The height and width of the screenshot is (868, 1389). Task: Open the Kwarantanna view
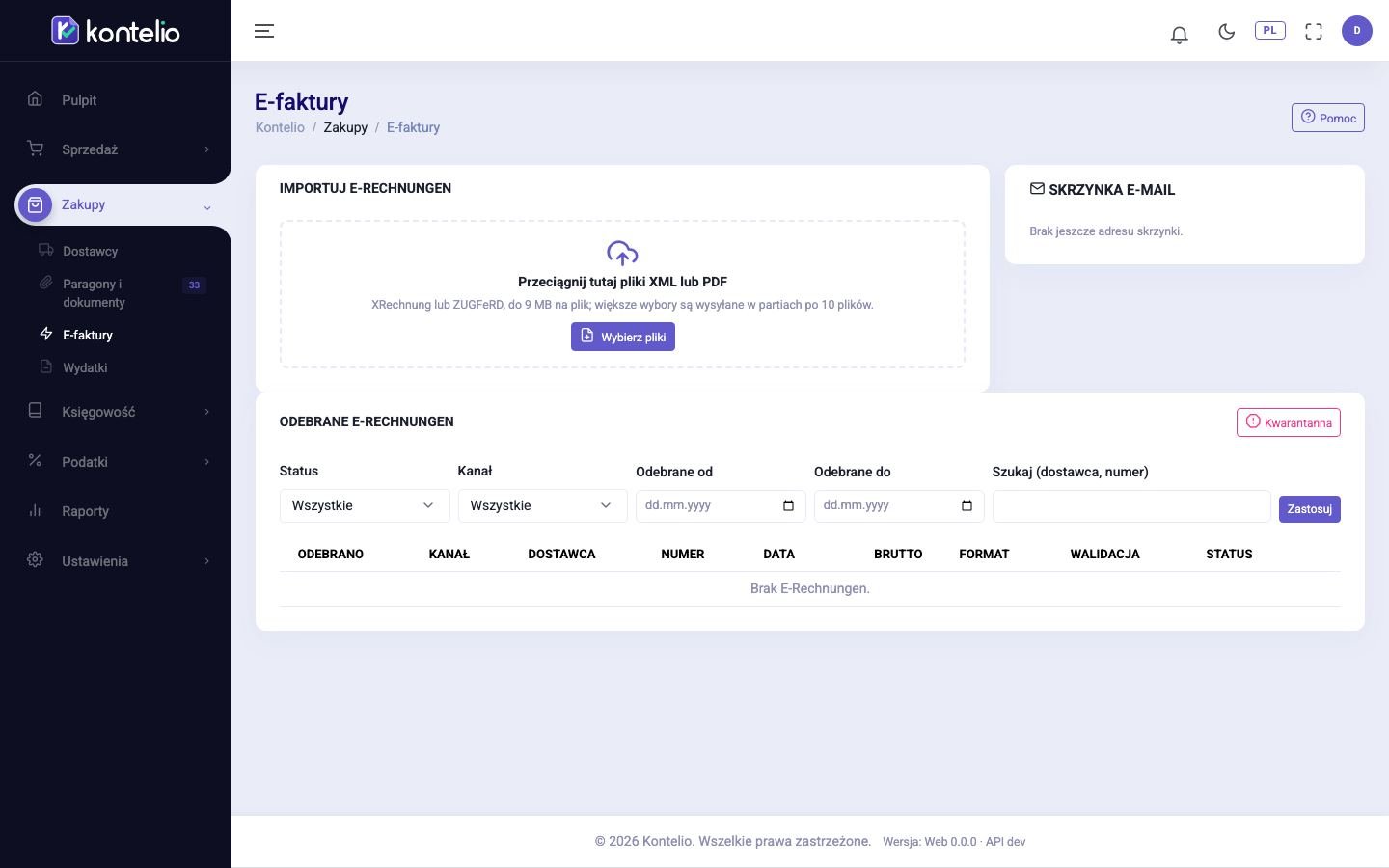(1289, 422)
